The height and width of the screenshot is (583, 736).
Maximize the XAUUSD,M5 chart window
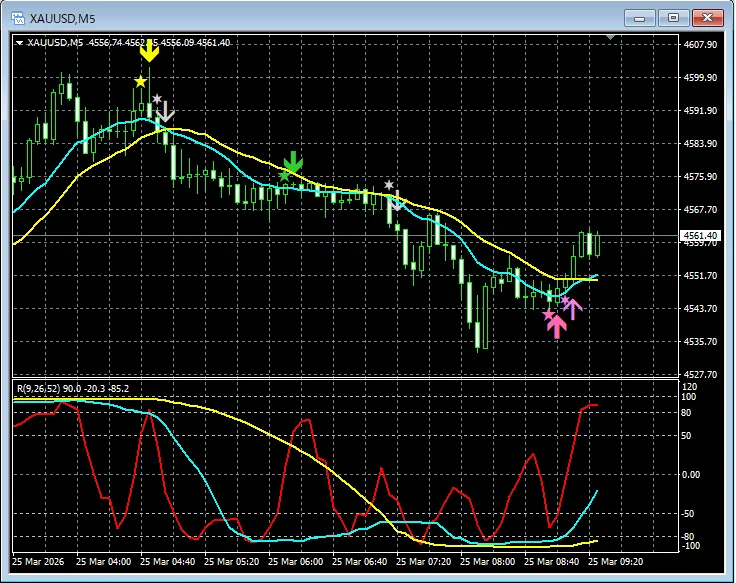point(673,18)
